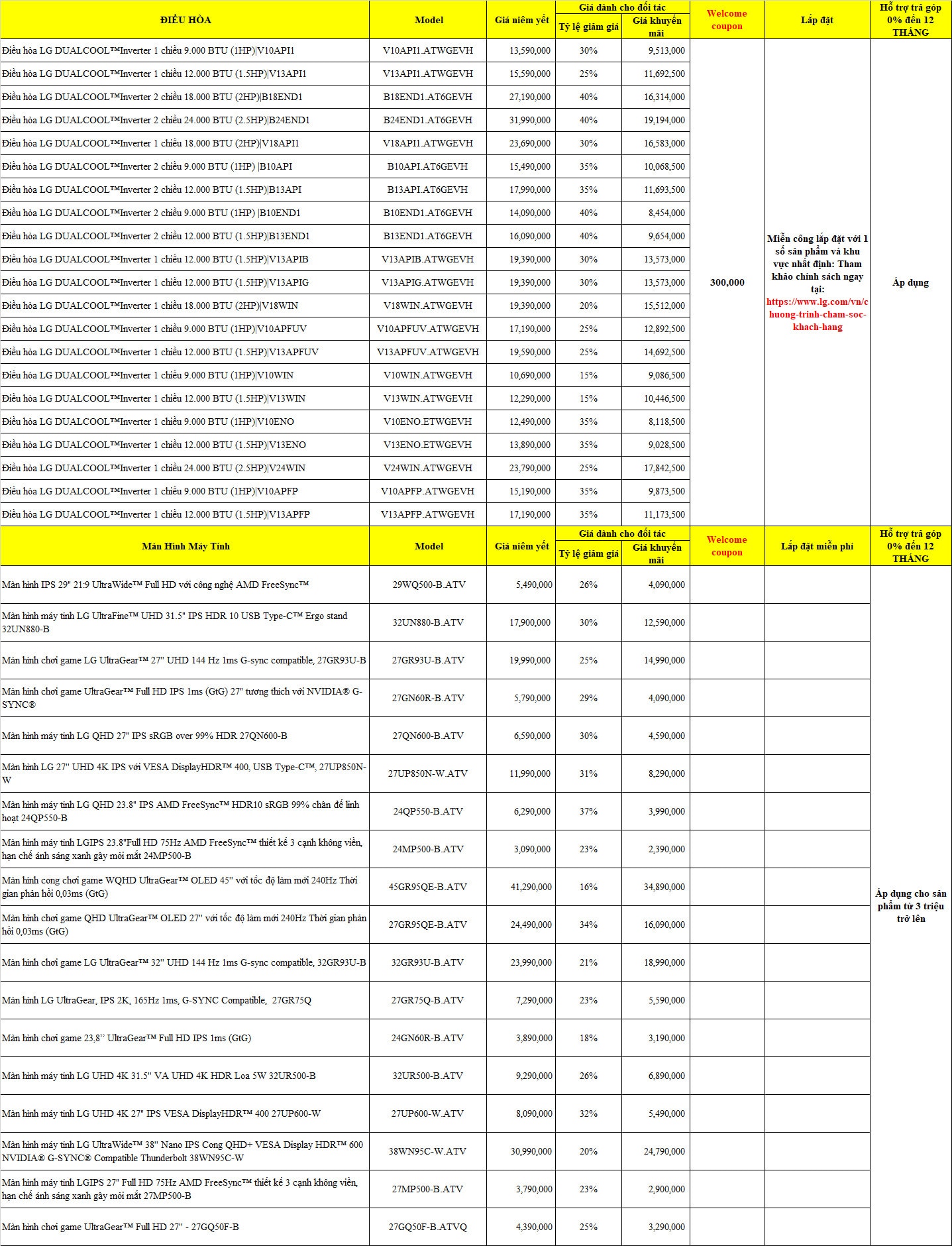952x1246 pixels.
Task: Select model 27GR95QE-B.ATV
Action: (x=428, y=925)
